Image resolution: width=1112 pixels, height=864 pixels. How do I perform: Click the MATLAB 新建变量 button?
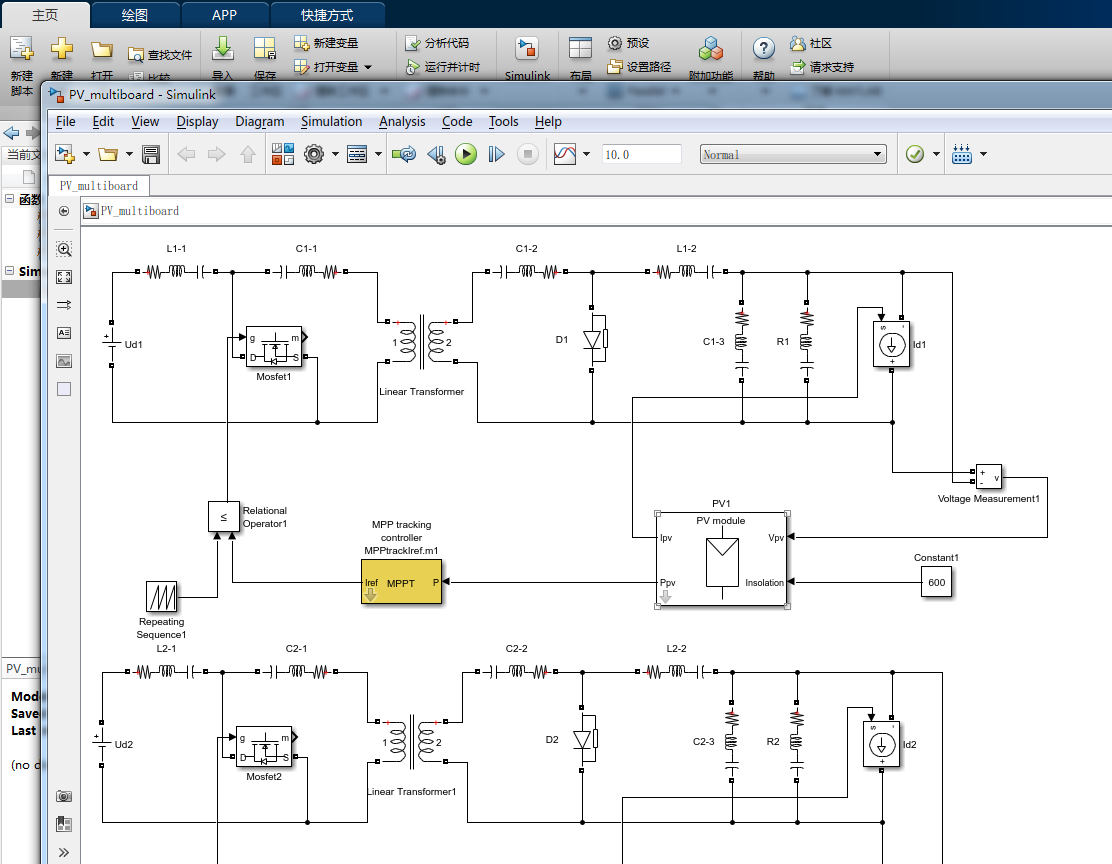click(326, 43)
